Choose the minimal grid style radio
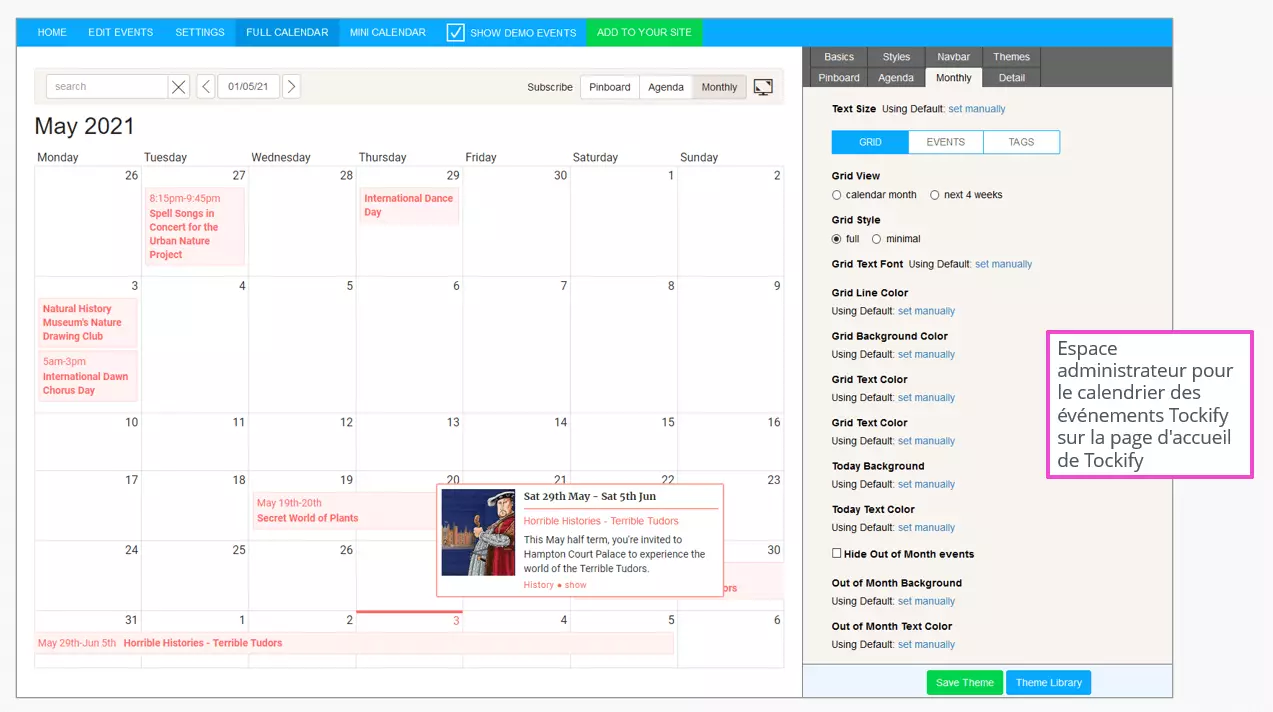The image size is (1273, 712). coord(877,239)
